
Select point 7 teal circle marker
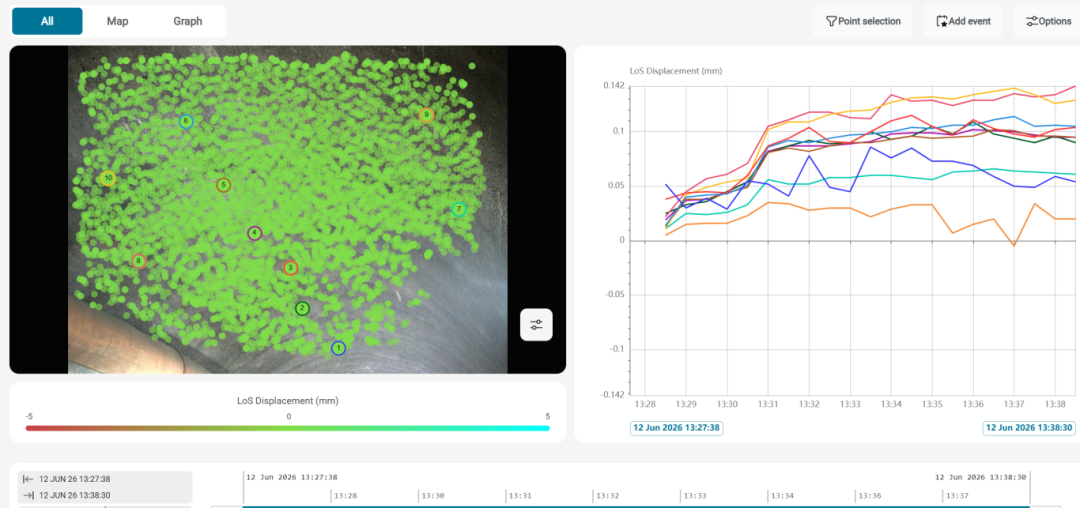pos(459,210)
